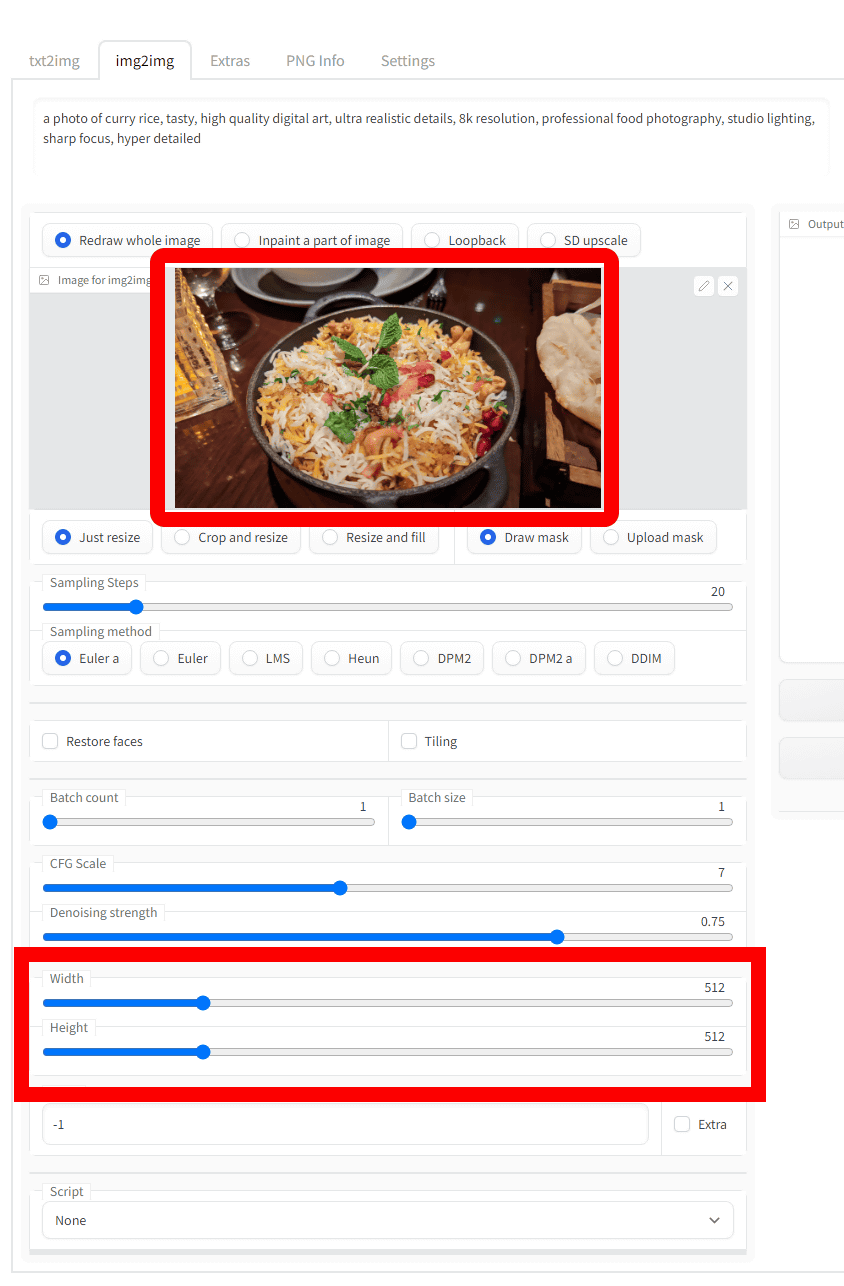
Task: Click the seed input field showing -1
Action: [x=345, y=1124]
